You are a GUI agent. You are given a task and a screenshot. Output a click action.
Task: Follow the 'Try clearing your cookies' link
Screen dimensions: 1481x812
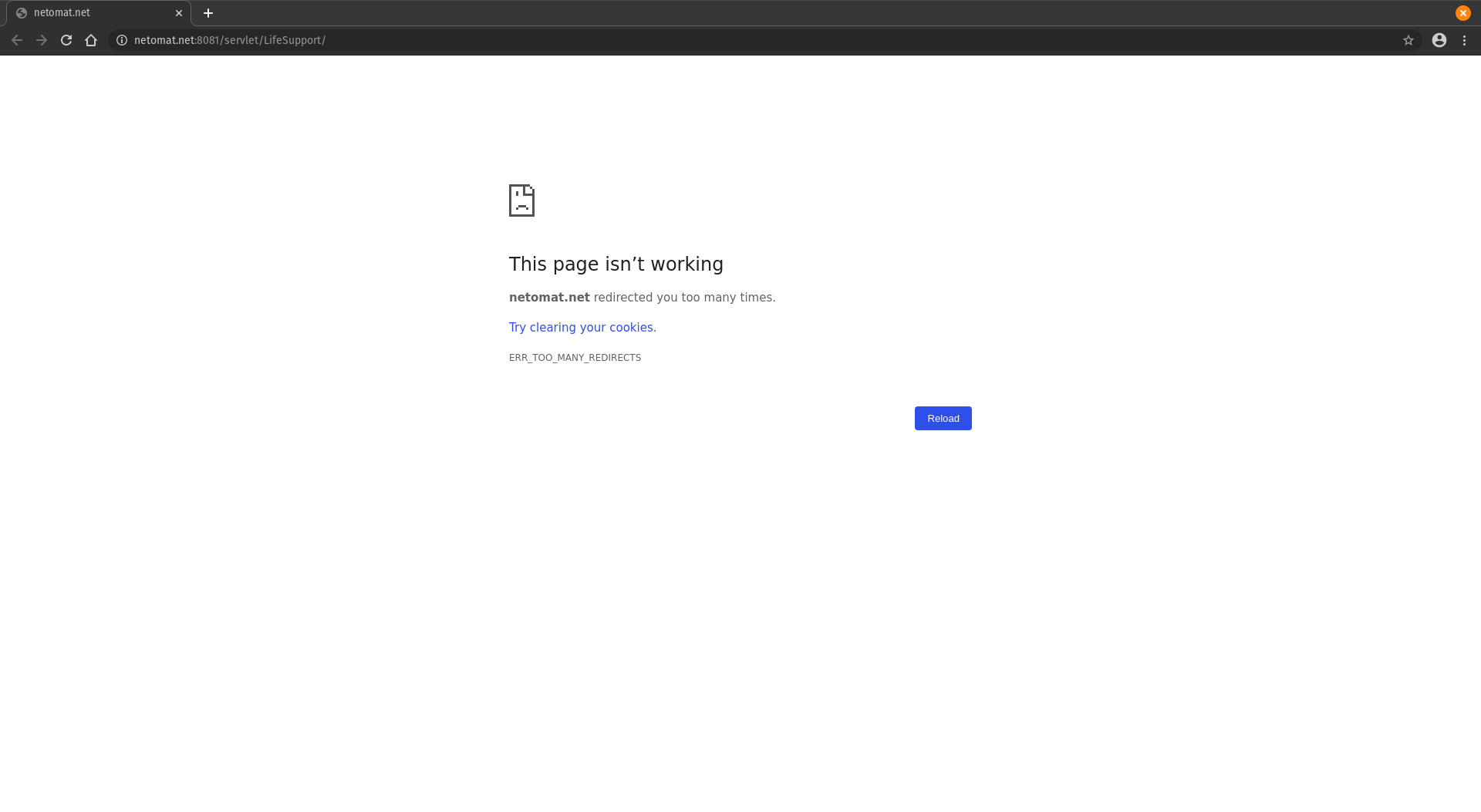(582, 328)
